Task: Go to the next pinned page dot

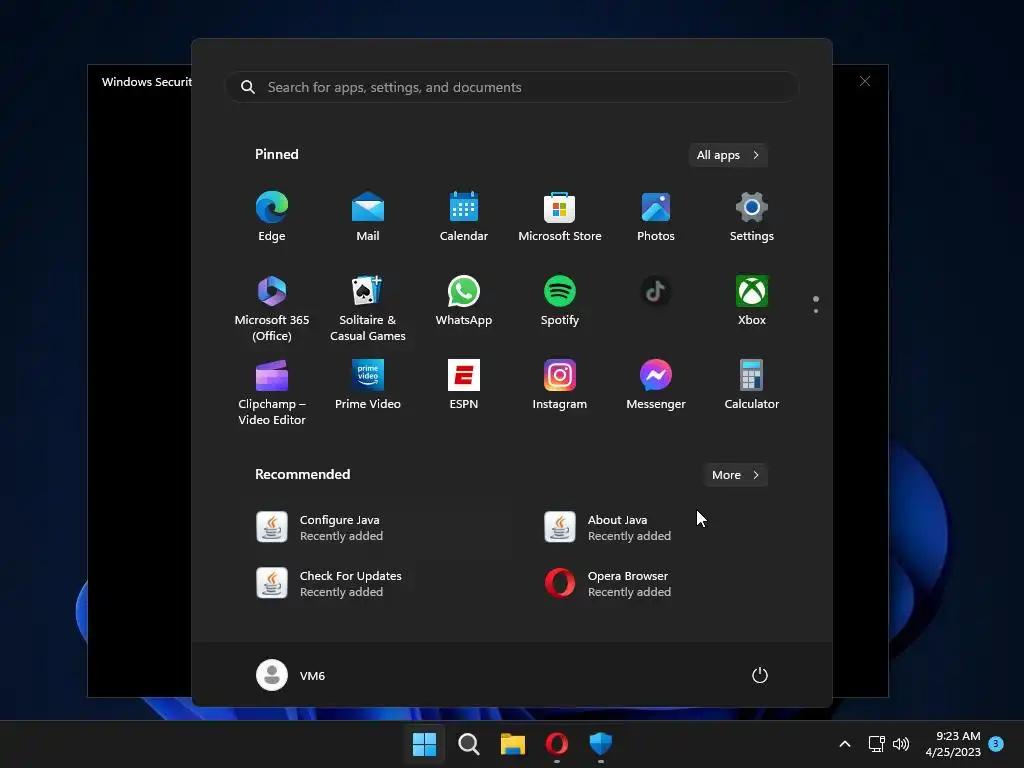Action: point(816,311)
